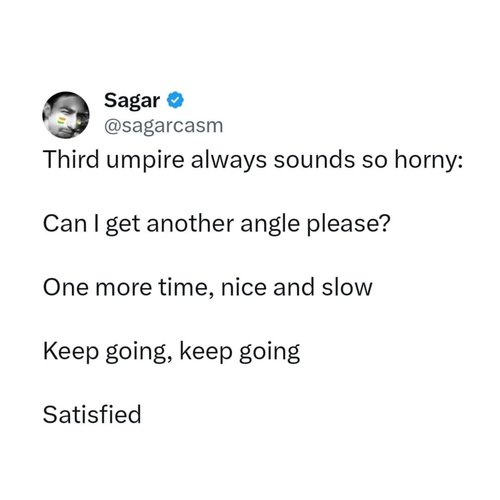
Task: Click the word 'horny:' in first line
Action: [x=429, y=161]
